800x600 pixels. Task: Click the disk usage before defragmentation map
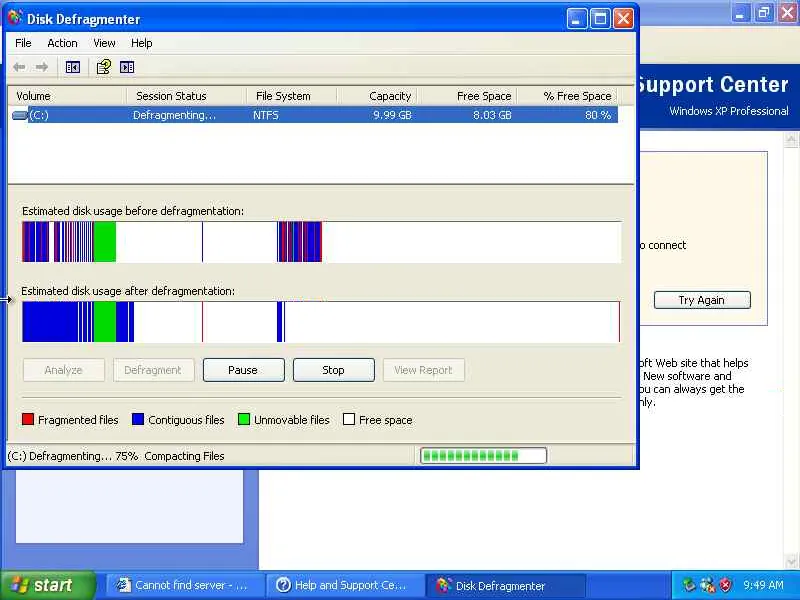(x=321, y=242)
